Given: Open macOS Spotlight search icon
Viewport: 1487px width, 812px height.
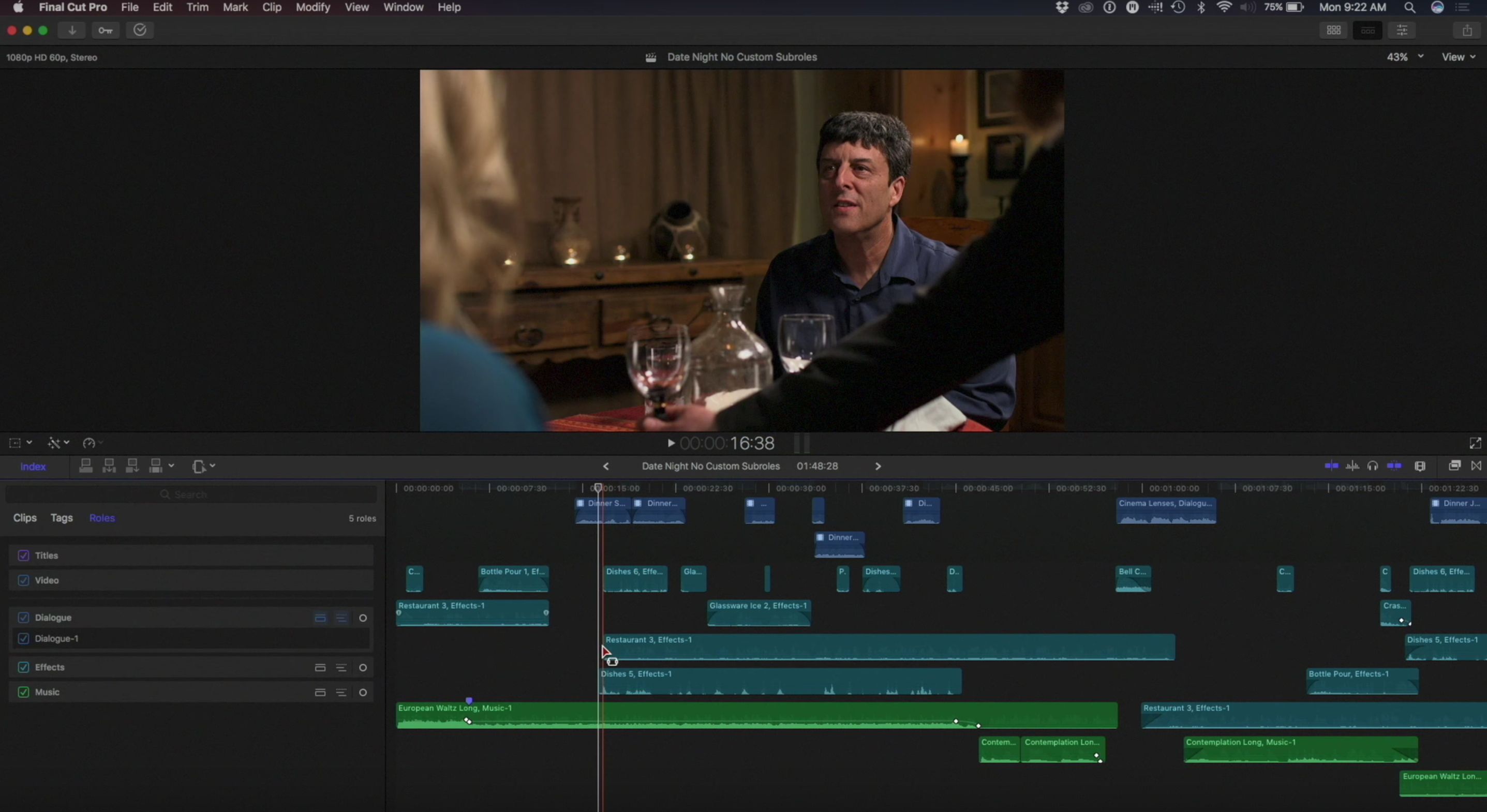Looking at the screenshot, I should 1409,7.
